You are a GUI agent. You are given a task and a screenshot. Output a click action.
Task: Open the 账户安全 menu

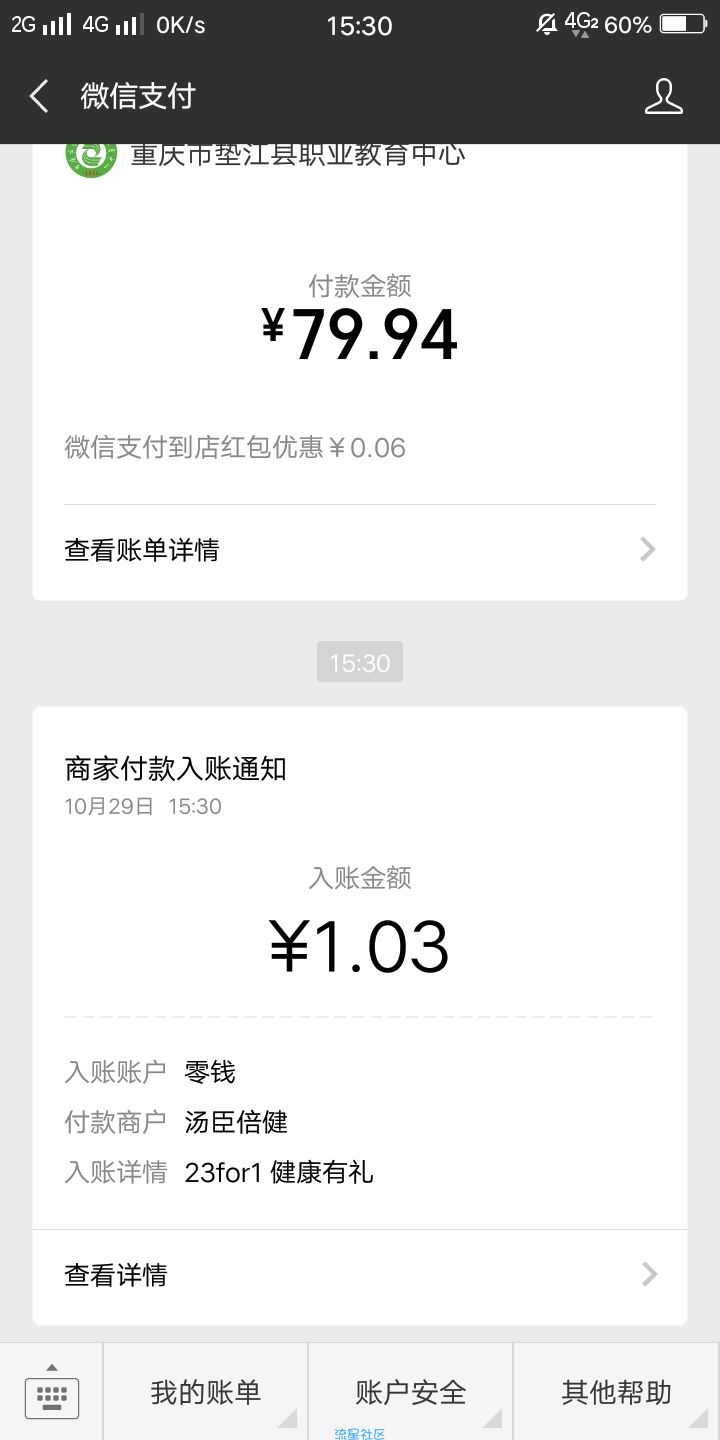411,1392
